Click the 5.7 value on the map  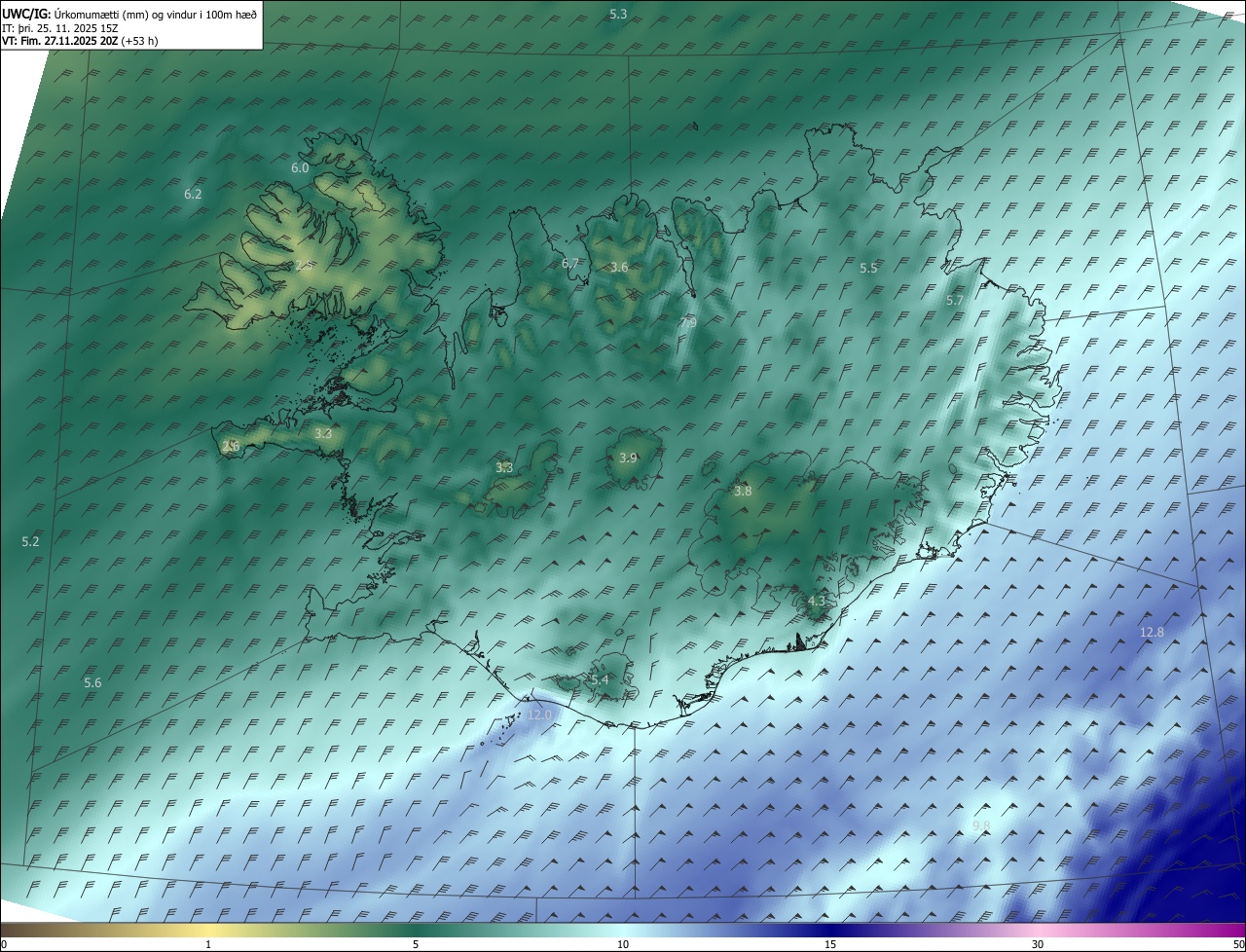(955, 301)
